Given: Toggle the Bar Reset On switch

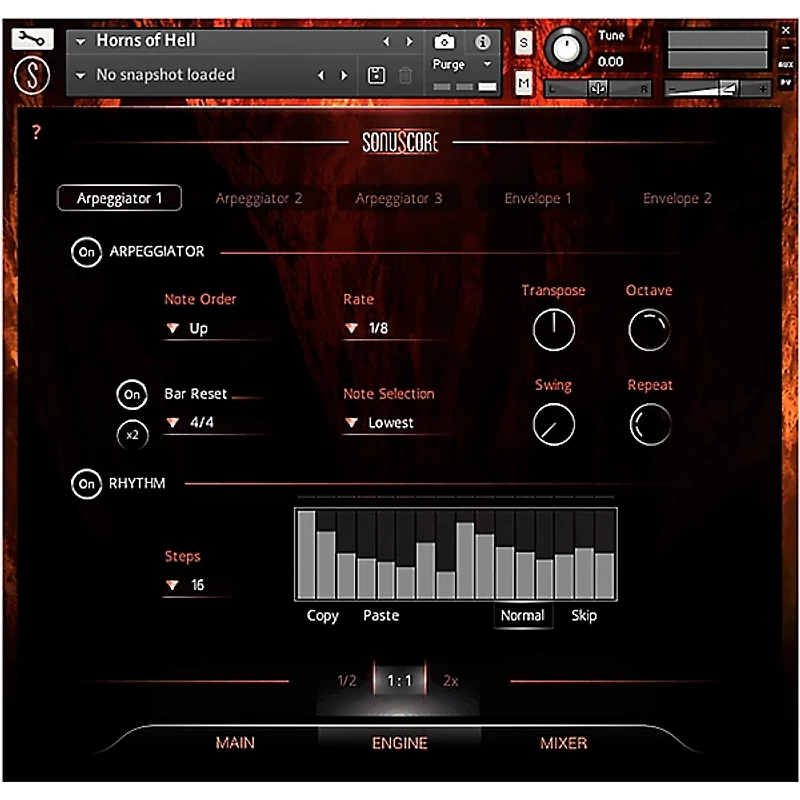Looking at the screenshot, I should tap(131, 394).
